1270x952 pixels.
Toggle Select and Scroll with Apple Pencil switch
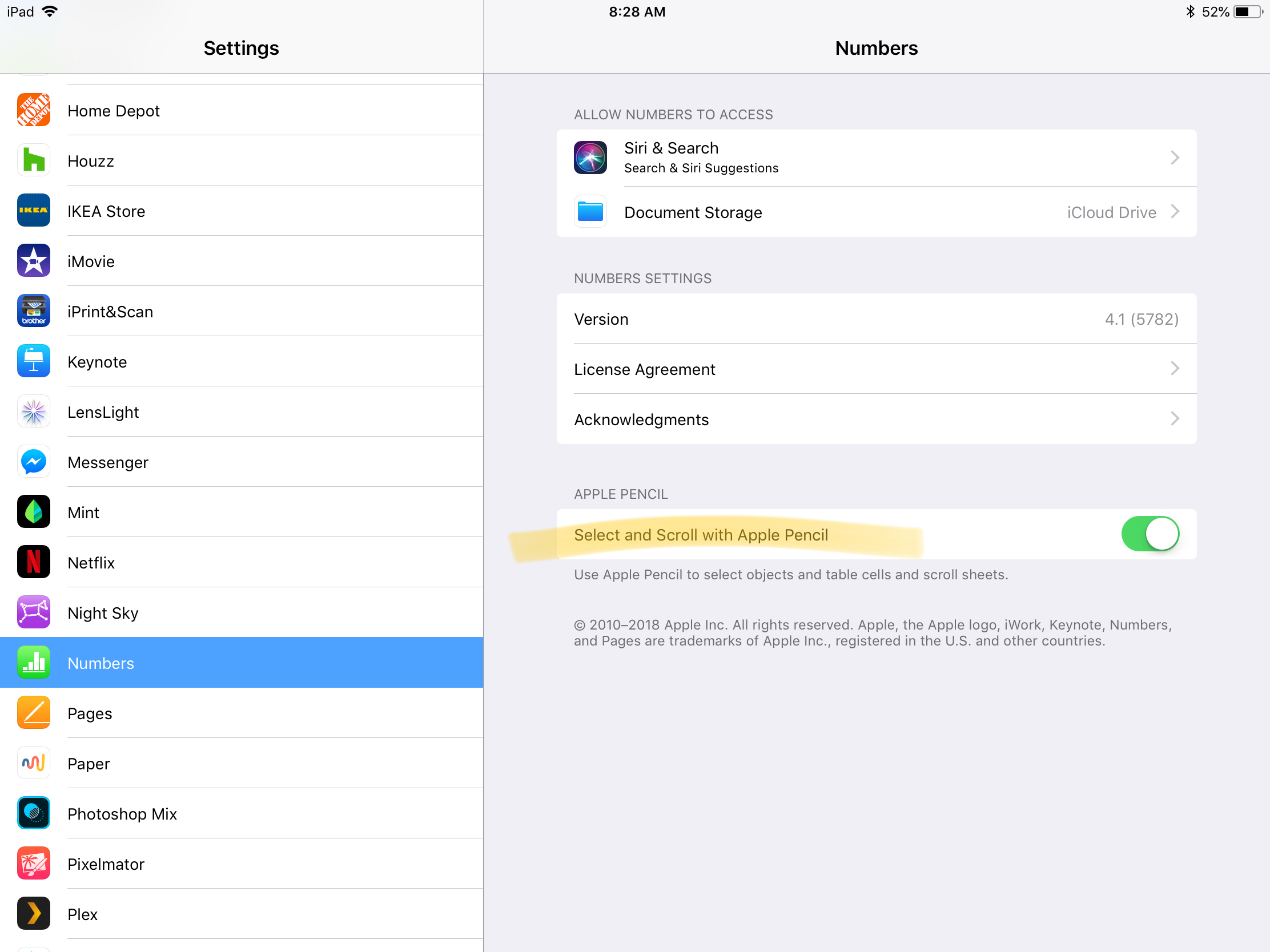(x=1150, y=534)
